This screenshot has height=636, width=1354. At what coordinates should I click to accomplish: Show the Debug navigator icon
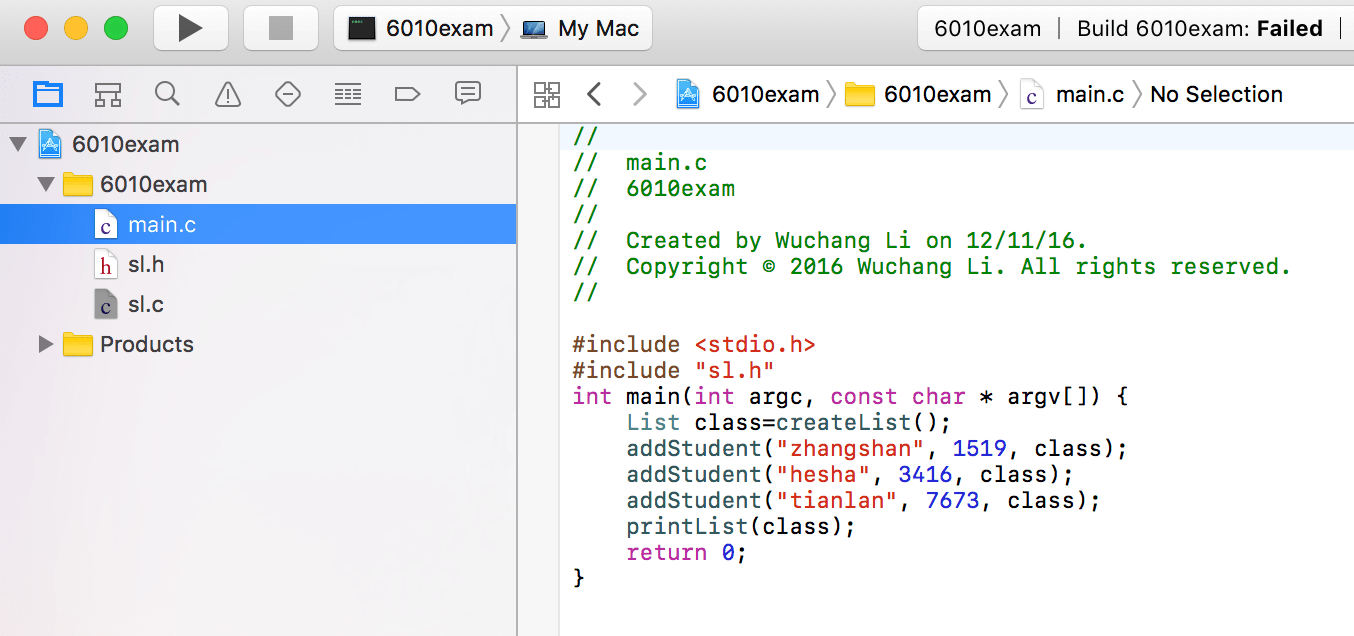click(347, 93)
